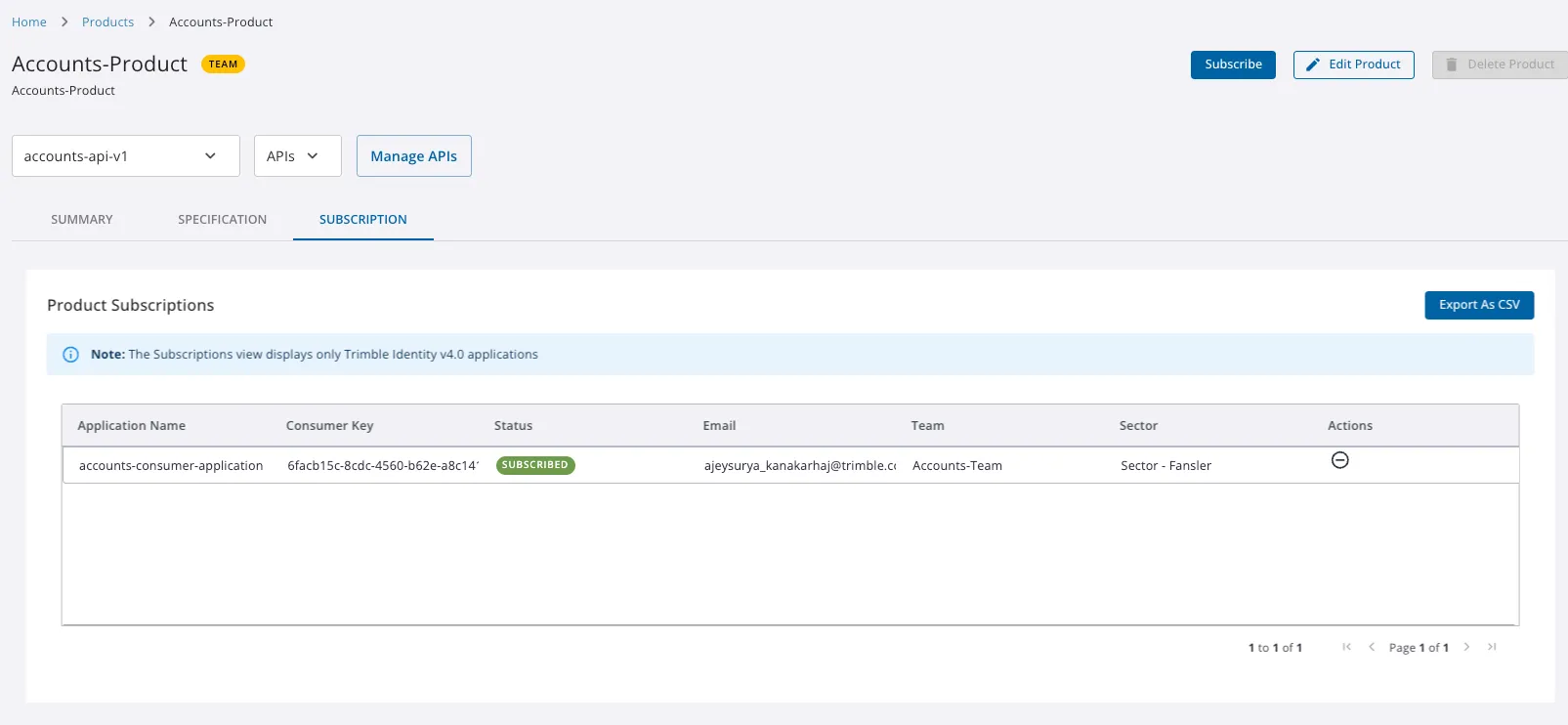Viewport: 1568px width, 725px height.
Task: Click the pencil icon on Edit Product
Action: (x=1313, y=64)
